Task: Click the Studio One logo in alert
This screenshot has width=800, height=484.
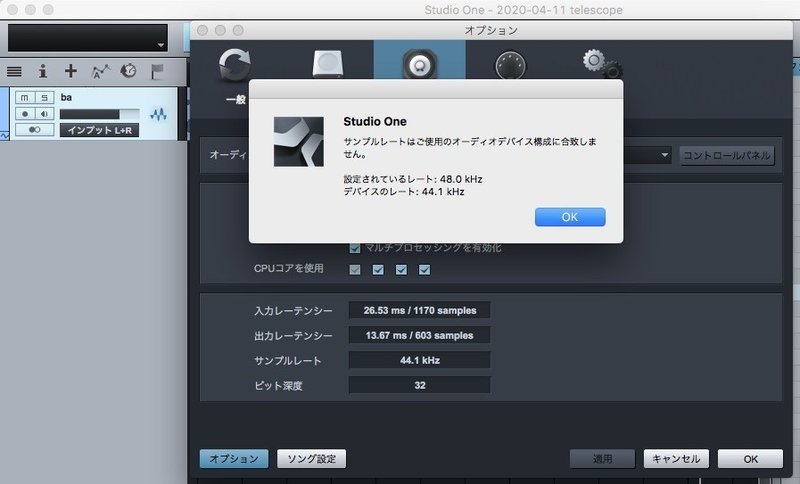Action: click(x=298, y=142)
